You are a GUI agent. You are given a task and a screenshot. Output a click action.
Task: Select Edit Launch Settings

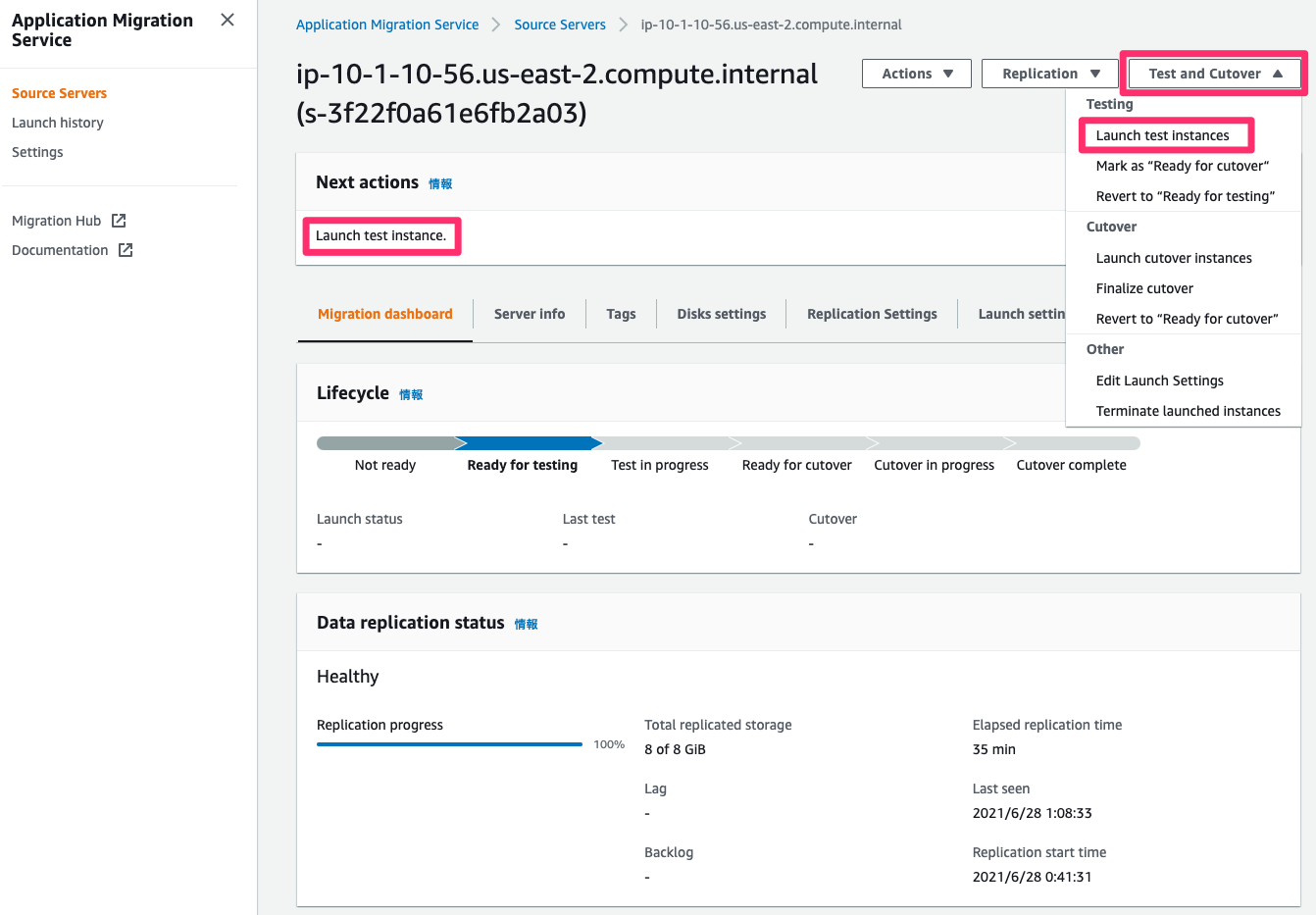pos(1159,381)
